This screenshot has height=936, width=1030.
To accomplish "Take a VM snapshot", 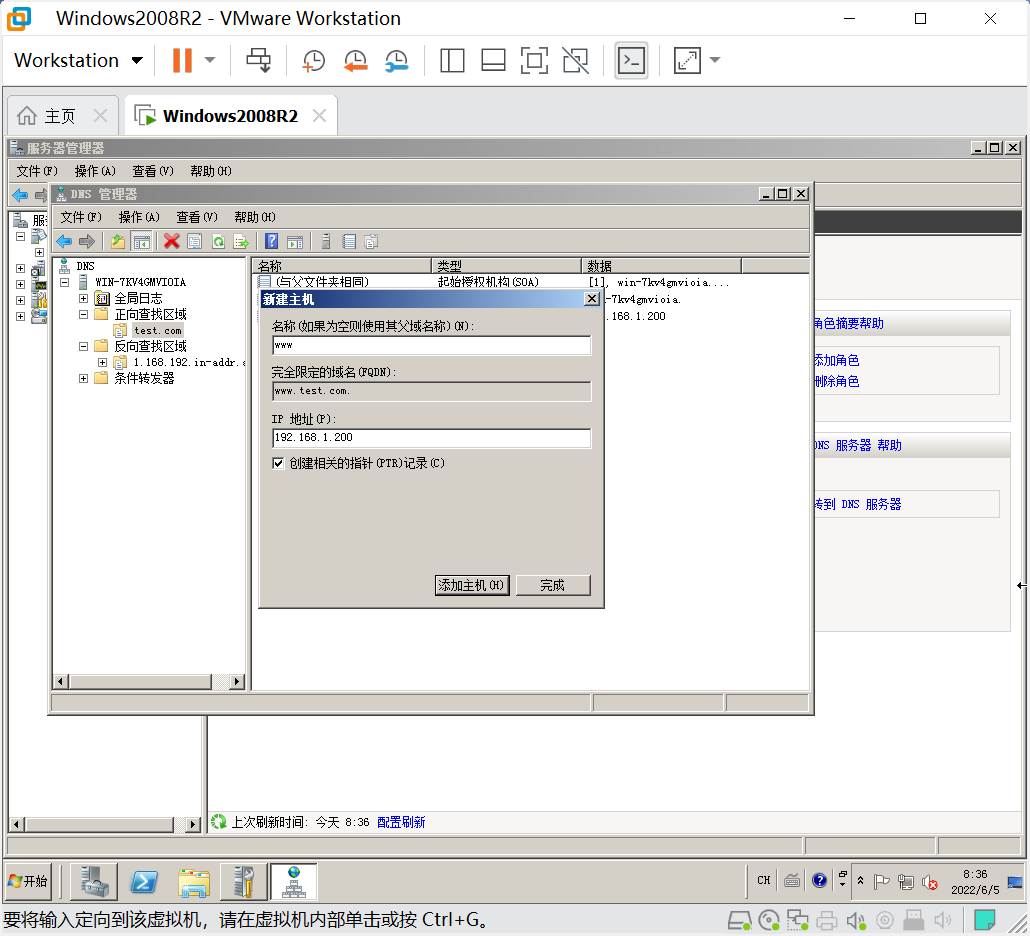I will tap(313, 60).
